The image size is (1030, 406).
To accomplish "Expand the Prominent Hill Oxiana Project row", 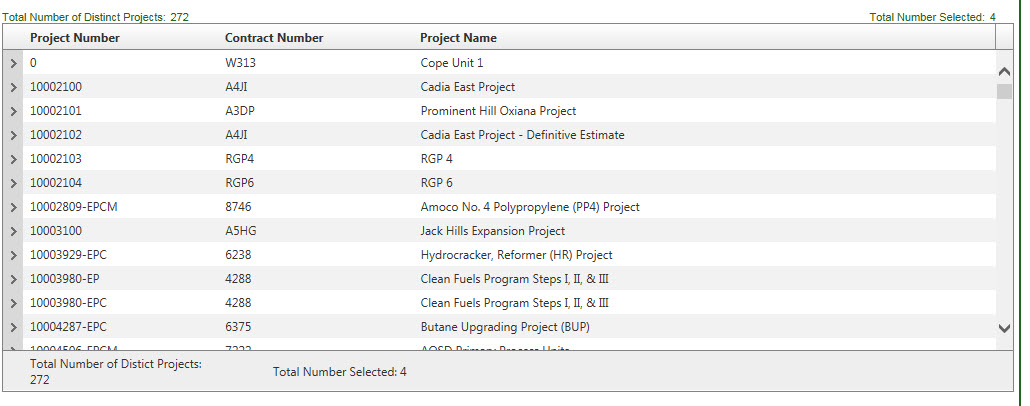I will coord(13,111).
